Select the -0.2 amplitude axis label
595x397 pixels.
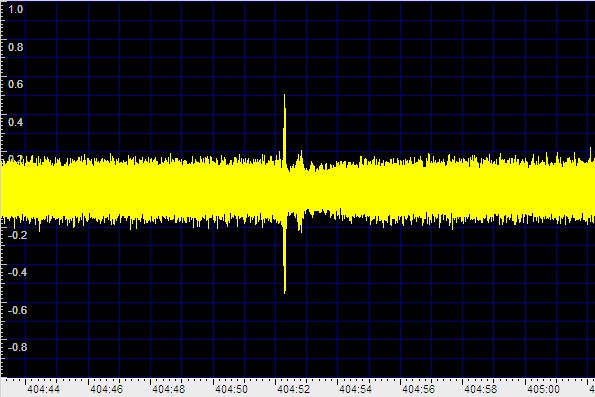(x=17, y=235)
